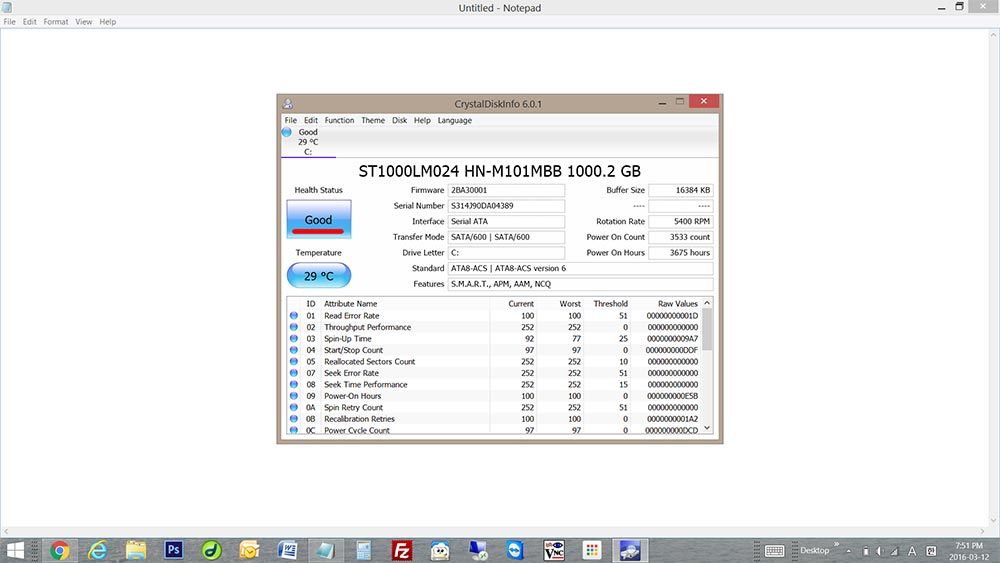Click the Power On Hours 3675 hours field
Viewport: 1000px width, 563px height.
(x=680, y=252)
